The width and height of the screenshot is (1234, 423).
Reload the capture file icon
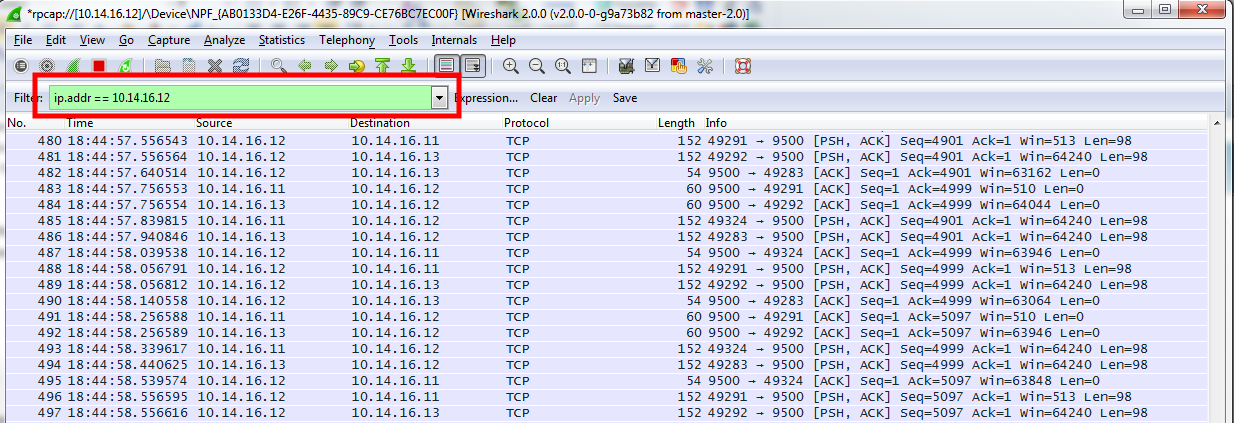point(241,66)
